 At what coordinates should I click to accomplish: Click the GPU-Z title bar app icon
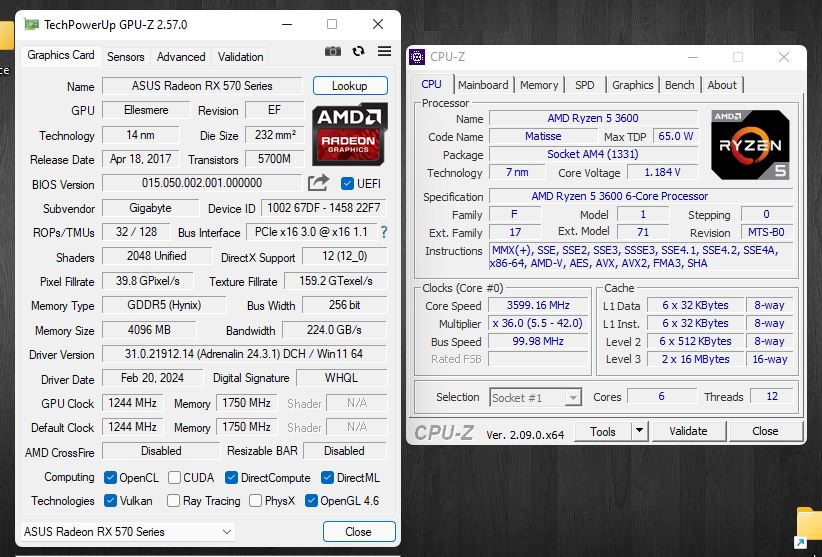[32, 25]
